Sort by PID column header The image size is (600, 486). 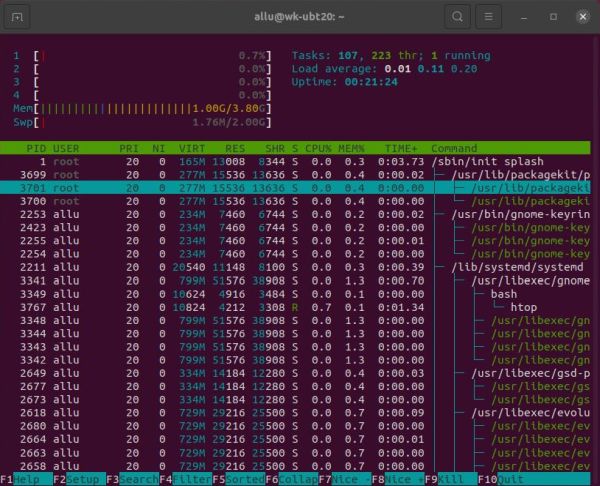[x=36, y=148]
